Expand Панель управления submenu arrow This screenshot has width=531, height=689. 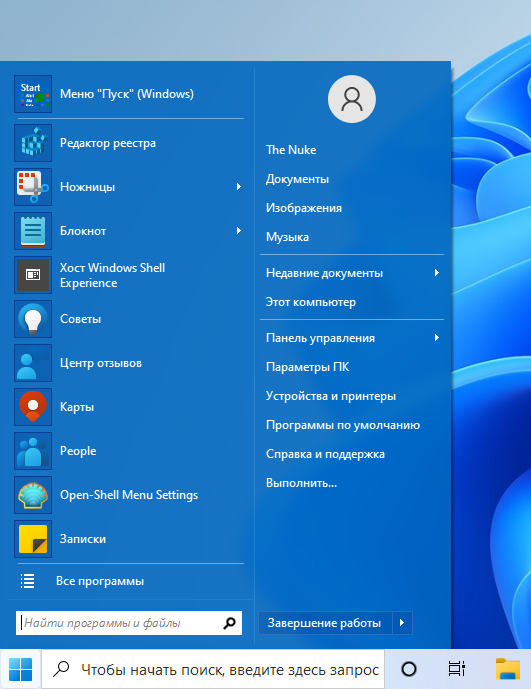(436, 338)
